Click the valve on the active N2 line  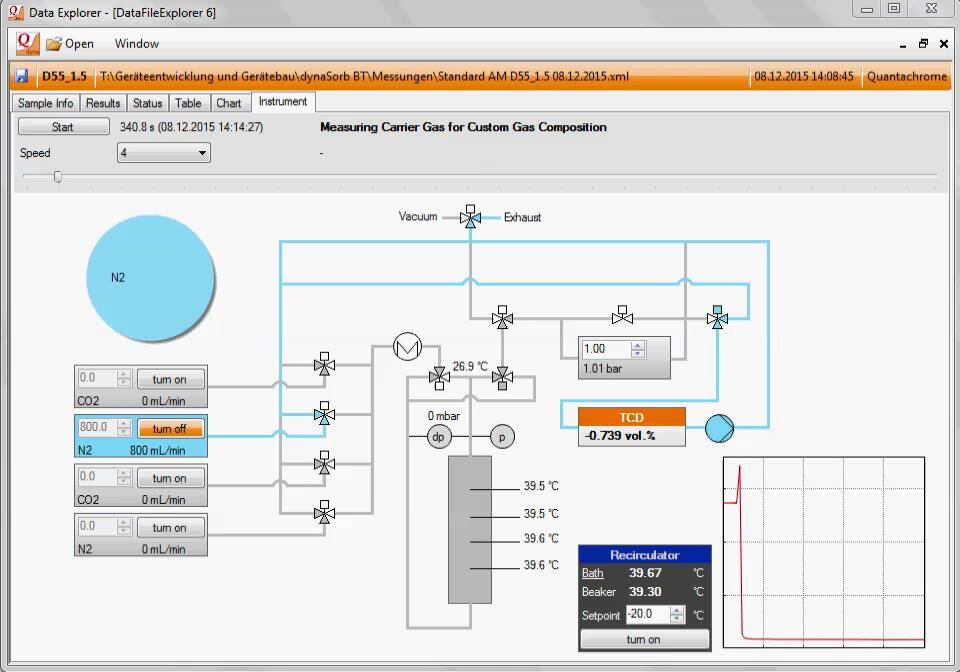(x=324, y=413)
